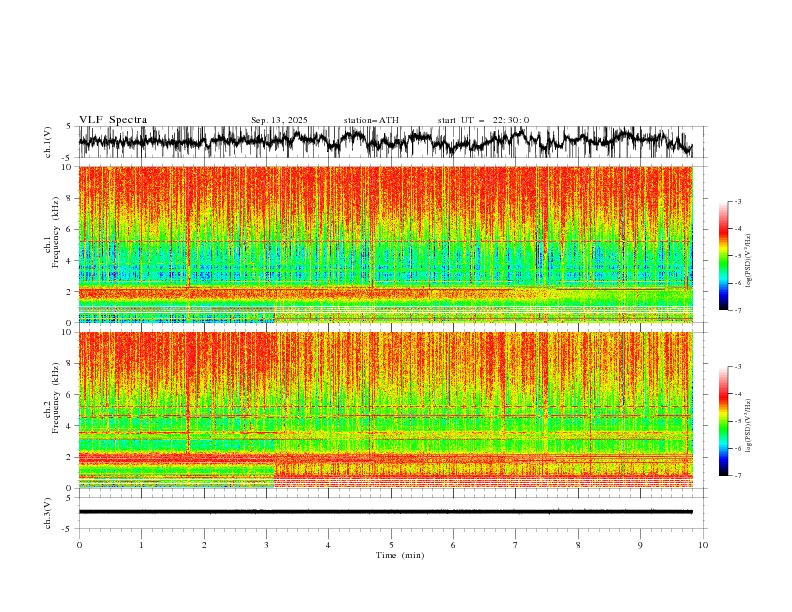Click the "10" kHz tick on ch.1 frequency axis

pyautogui.click(x=67, y=167)
